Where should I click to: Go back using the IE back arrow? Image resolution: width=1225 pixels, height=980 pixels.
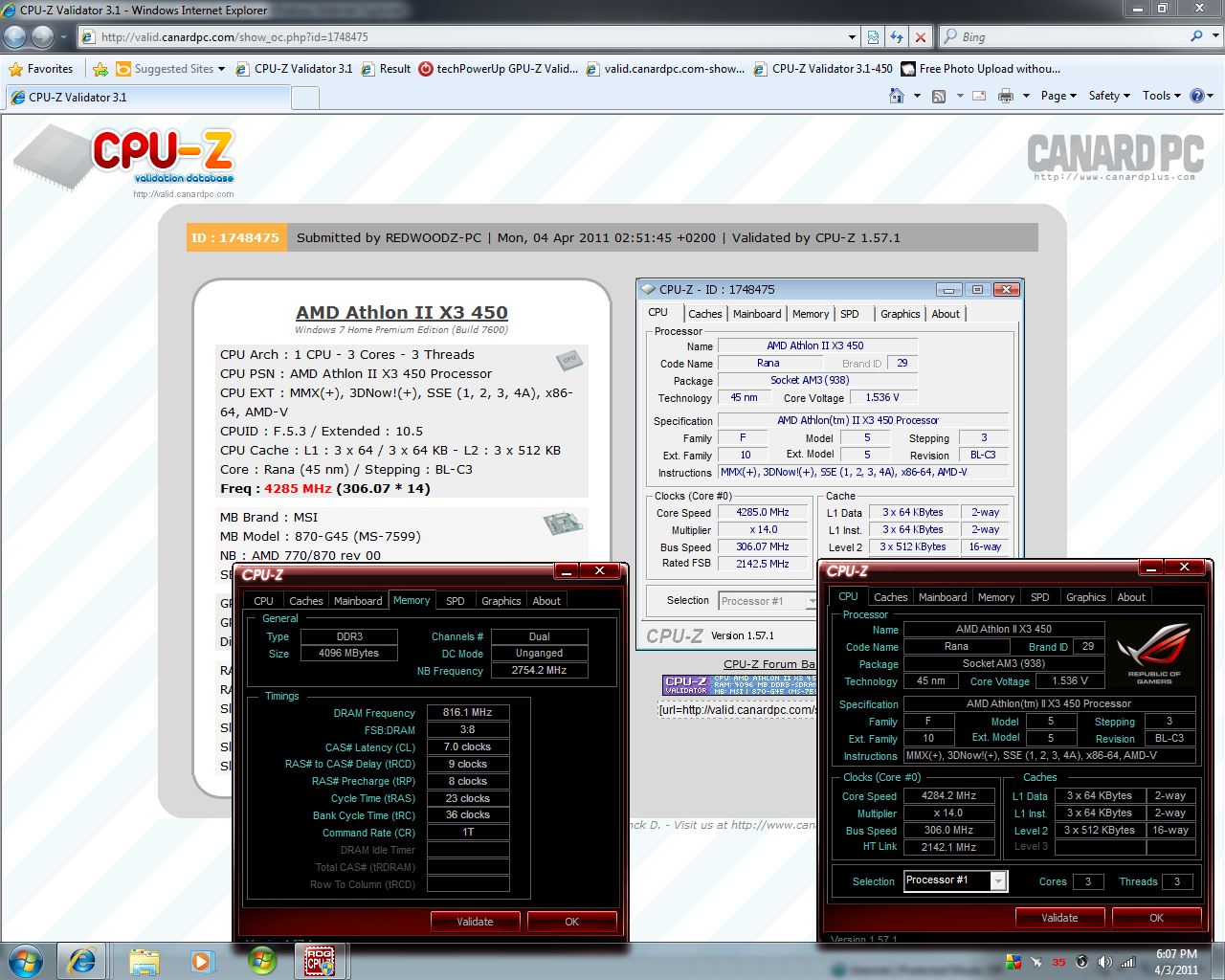(15, 36)
